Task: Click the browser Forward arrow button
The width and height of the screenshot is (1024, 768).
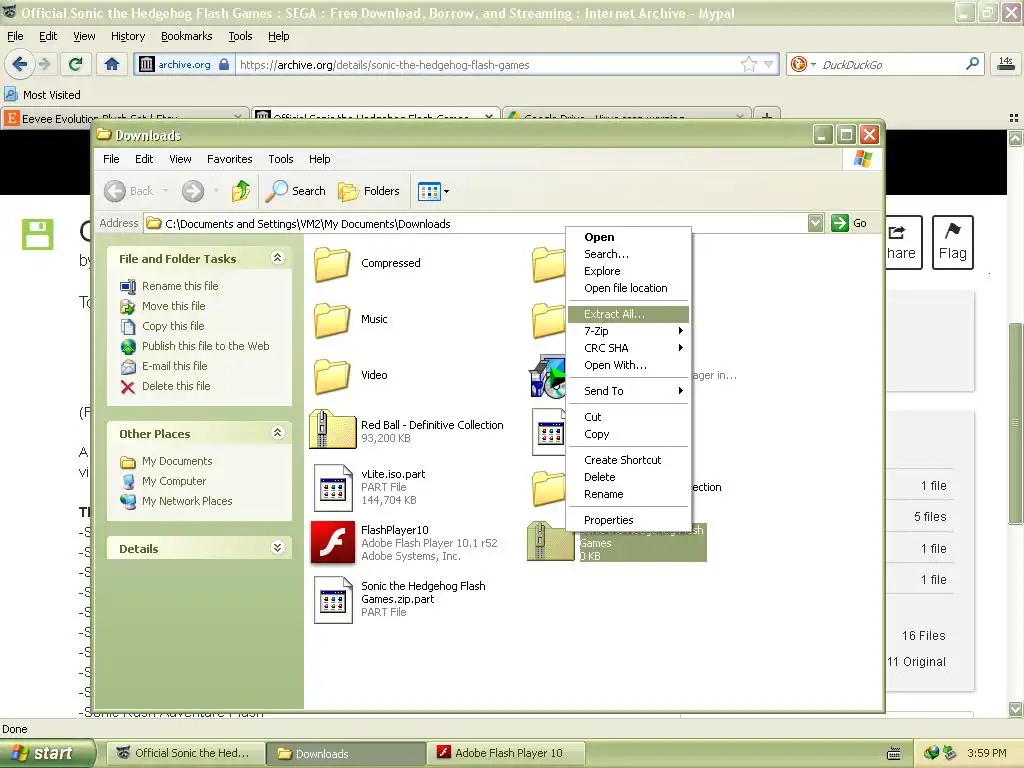Action: (x=44, y=64)
